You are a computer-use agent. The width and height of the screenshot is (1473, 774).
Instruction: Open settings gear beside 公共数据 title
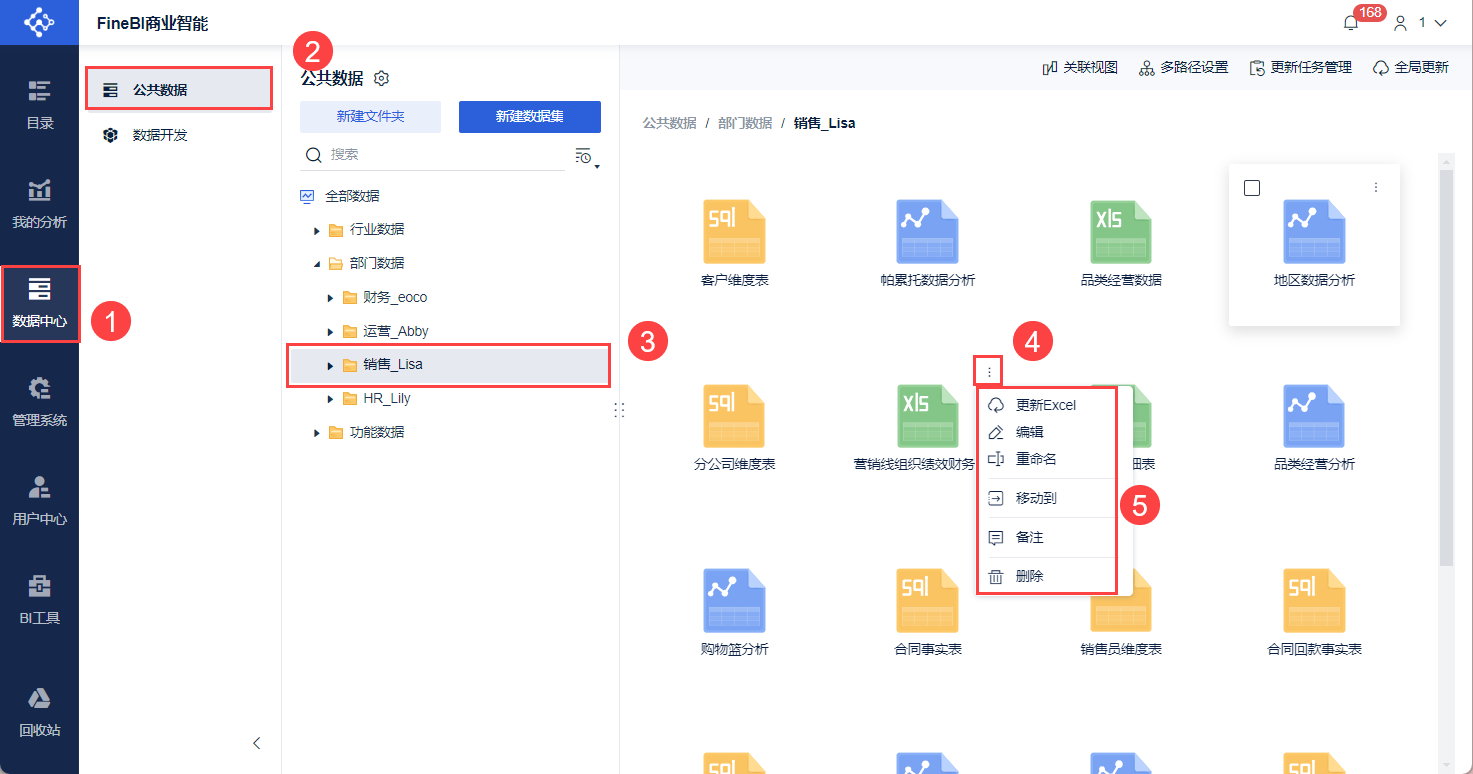pos(381,78)
